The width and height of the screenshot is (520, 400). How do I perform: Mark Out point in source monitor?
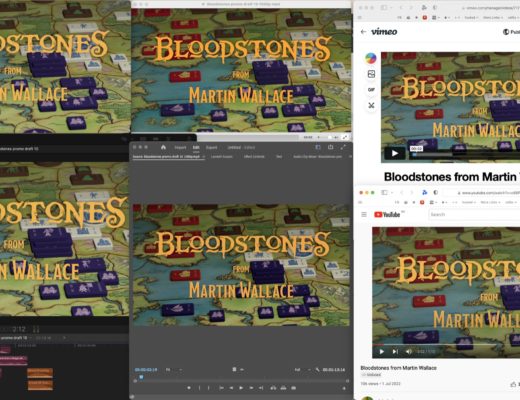pos(209,388)
